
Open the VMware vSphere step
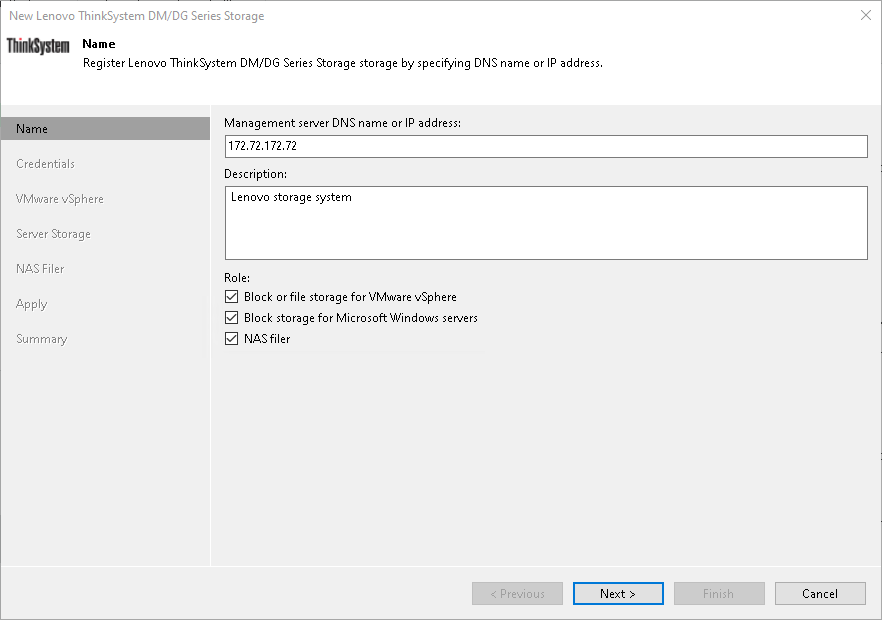point(60,199)
